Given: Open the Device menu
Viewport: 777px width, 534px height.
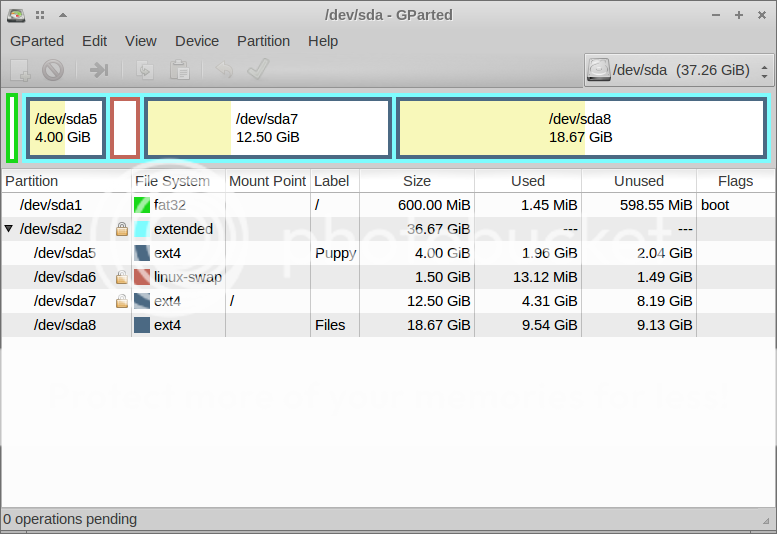Looking at the screenshot, I should click(x=196, y=41).
